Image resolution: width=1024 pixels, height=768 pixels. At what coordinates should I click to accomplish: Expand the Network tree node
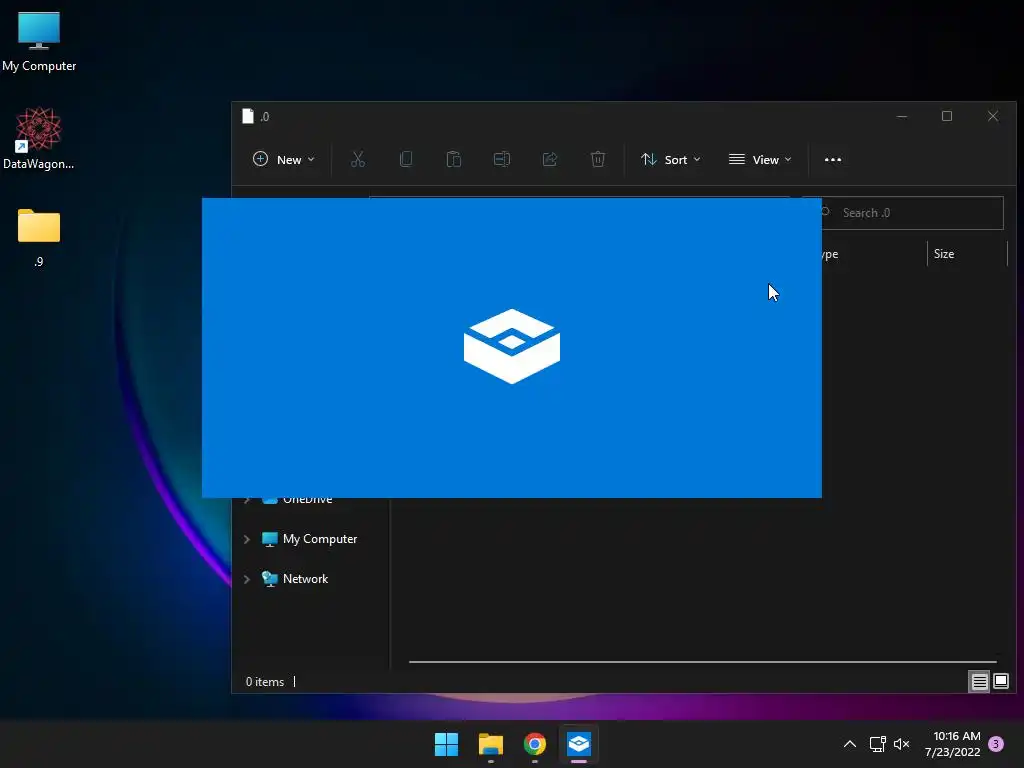247,579
